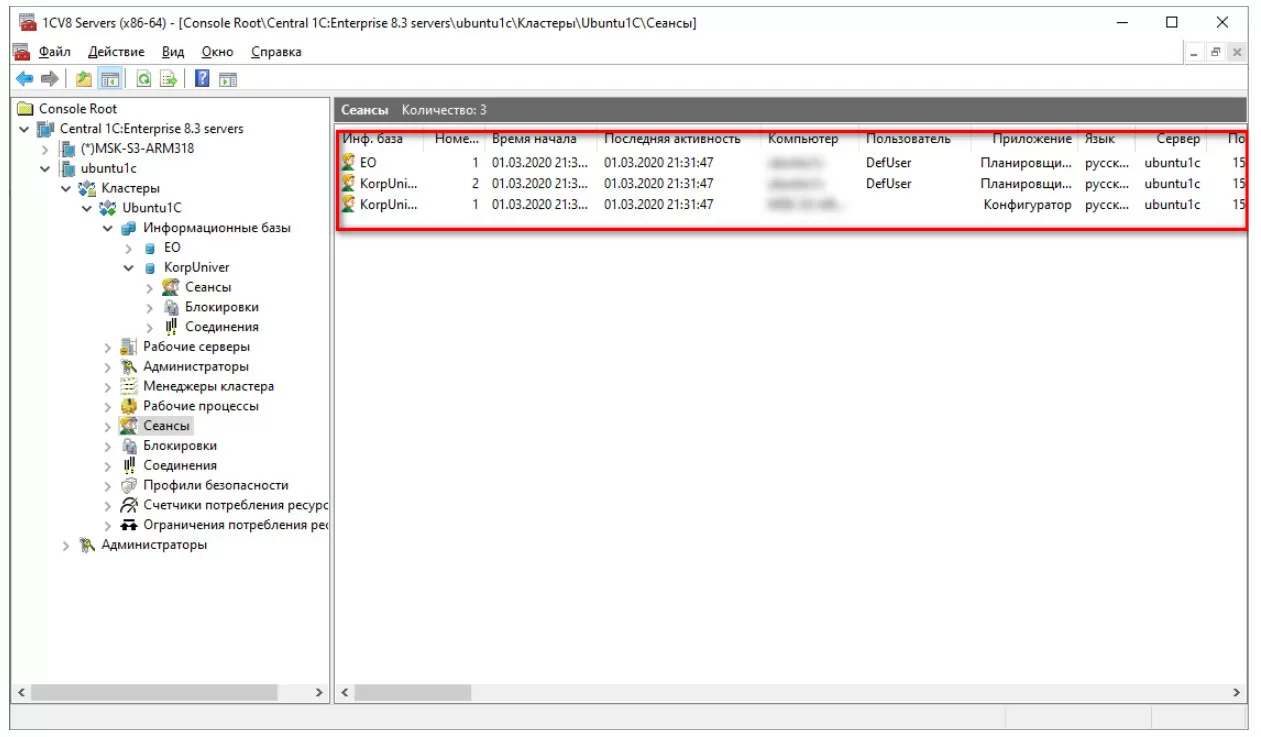Click right arrow of session list scrollbar

click(1237, 692)
